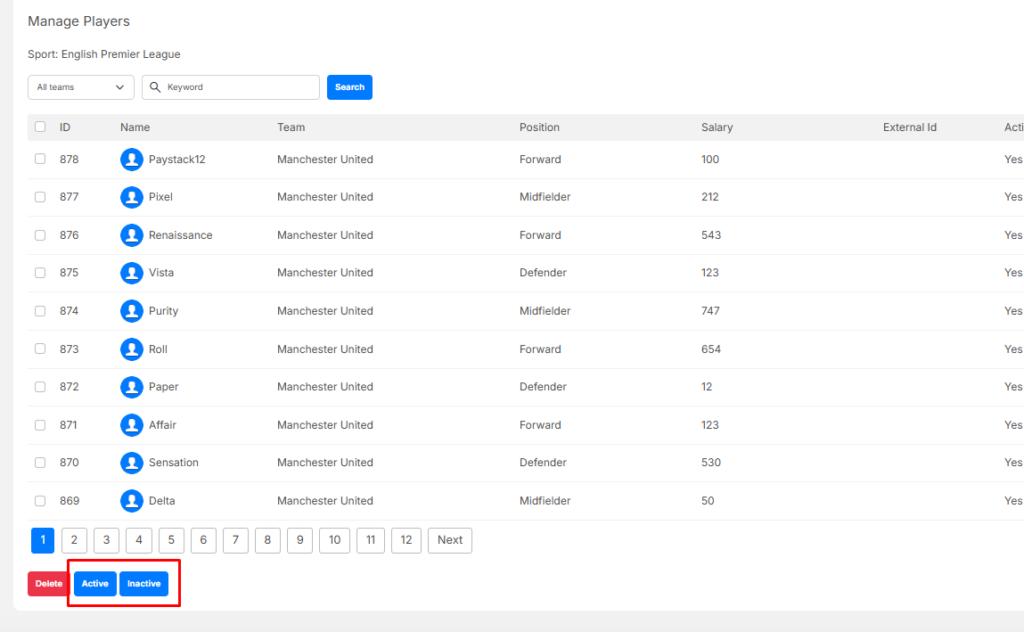
Task: Click the avatar icon for Vista
Action: pyautogui.click(x=131, y=273)
